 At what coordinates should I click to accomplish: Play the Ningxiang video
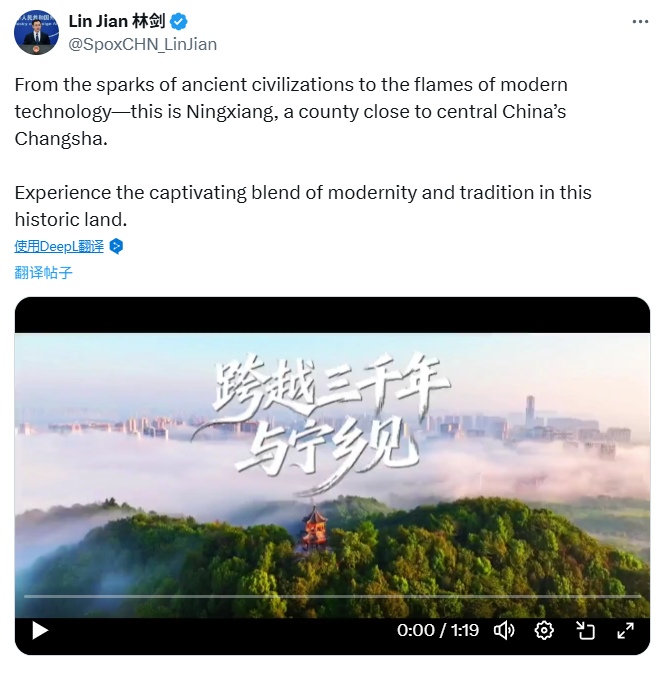pos(40,631)
